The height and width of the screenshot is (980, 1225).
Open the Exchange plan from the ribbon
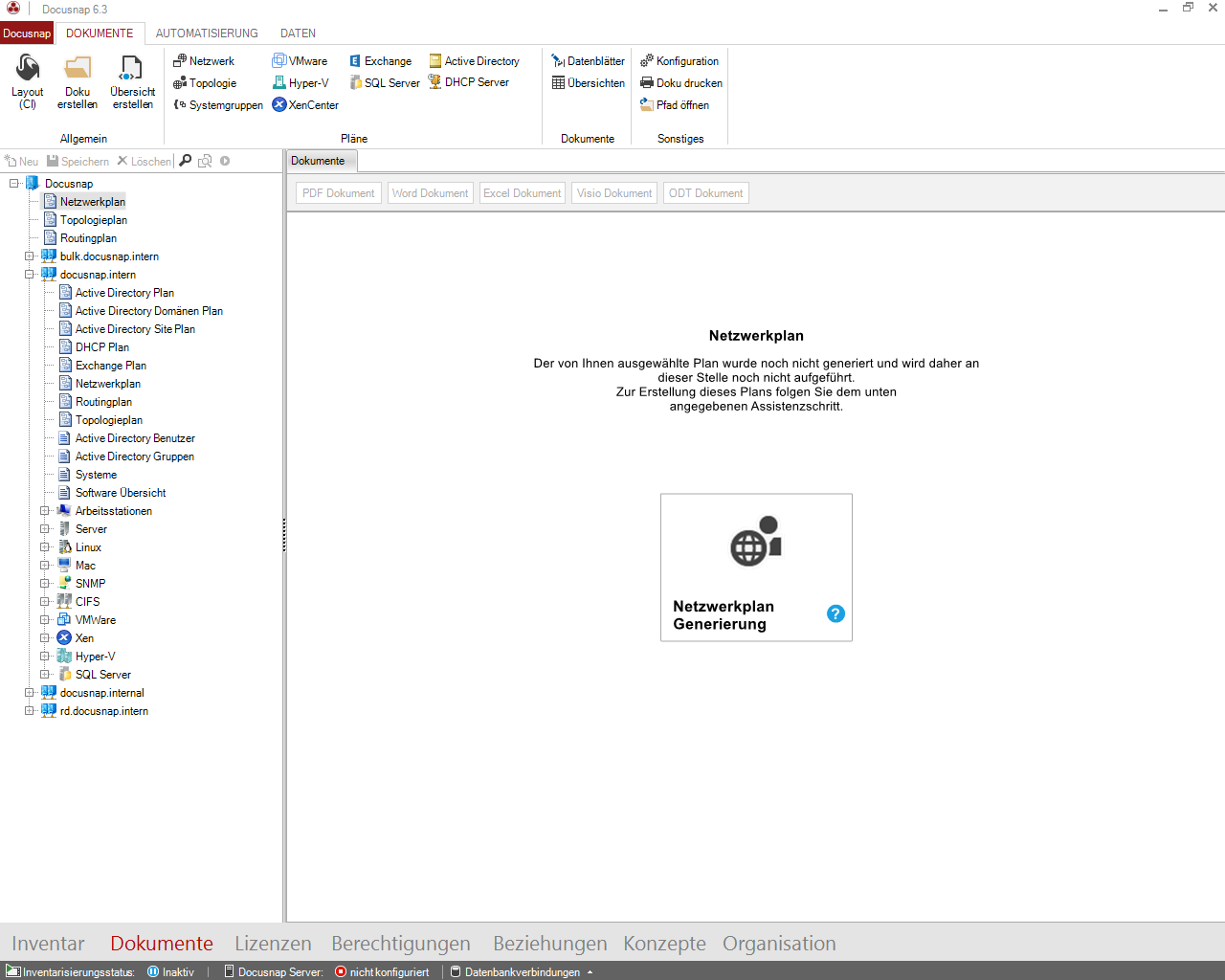380,60
